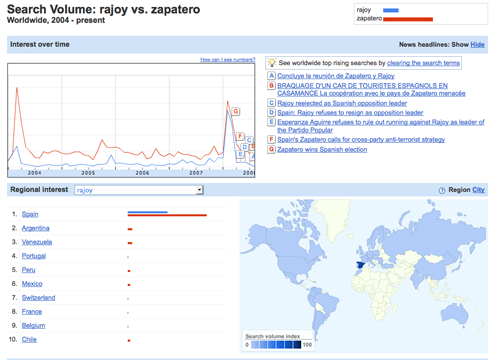Click Australia on the world map

tap(455, 315)
